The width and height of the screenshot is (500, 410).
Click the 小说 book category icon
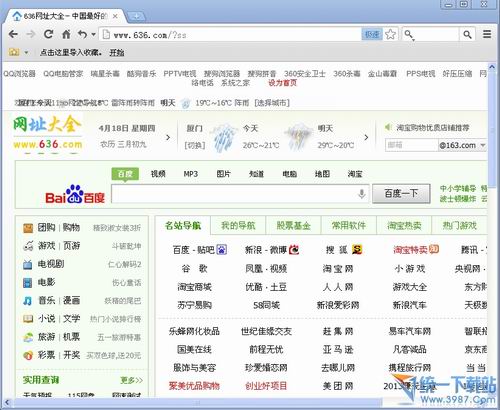point(28,319)
